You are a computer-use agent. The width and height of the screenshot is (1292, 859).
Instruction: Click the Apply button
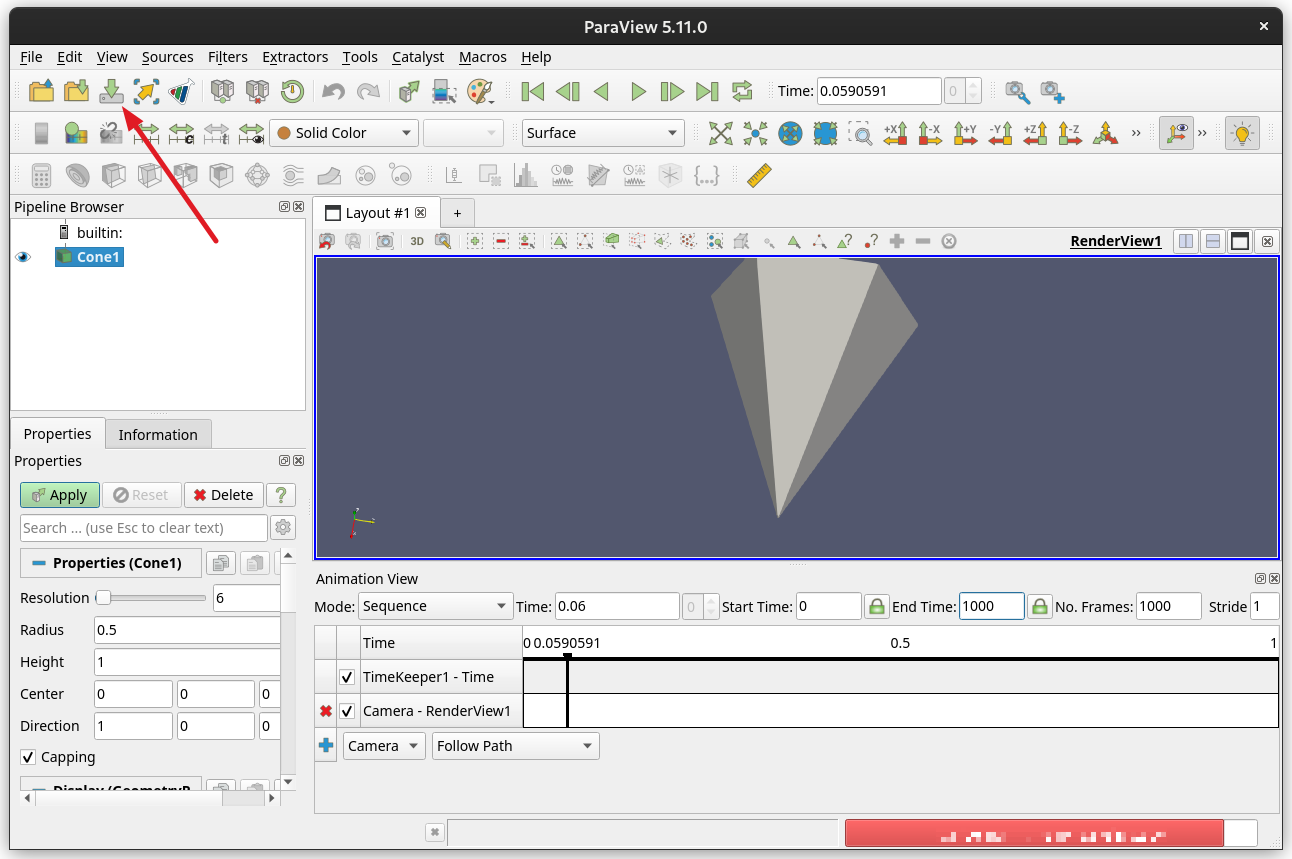click(59, 495)
